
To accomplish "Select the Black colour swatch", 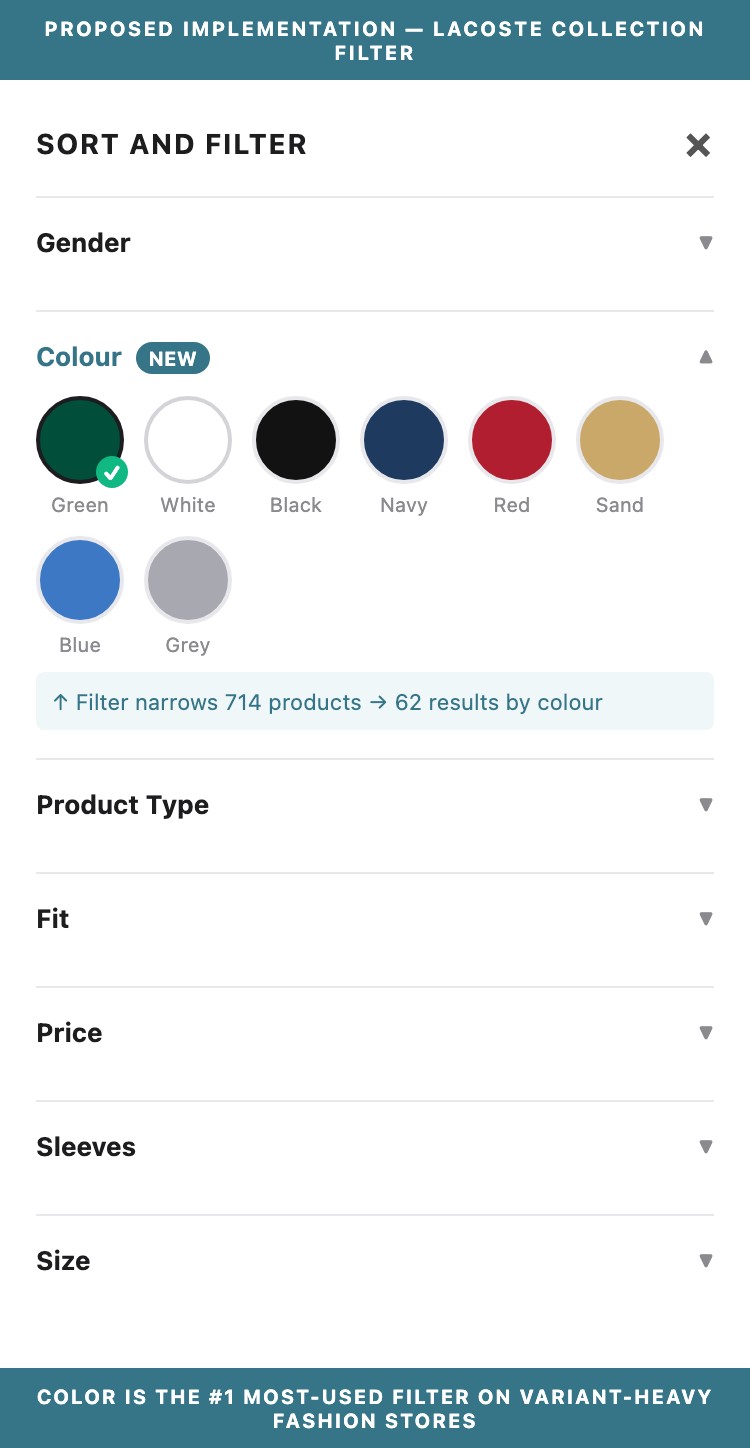I will tap(296, 440).
